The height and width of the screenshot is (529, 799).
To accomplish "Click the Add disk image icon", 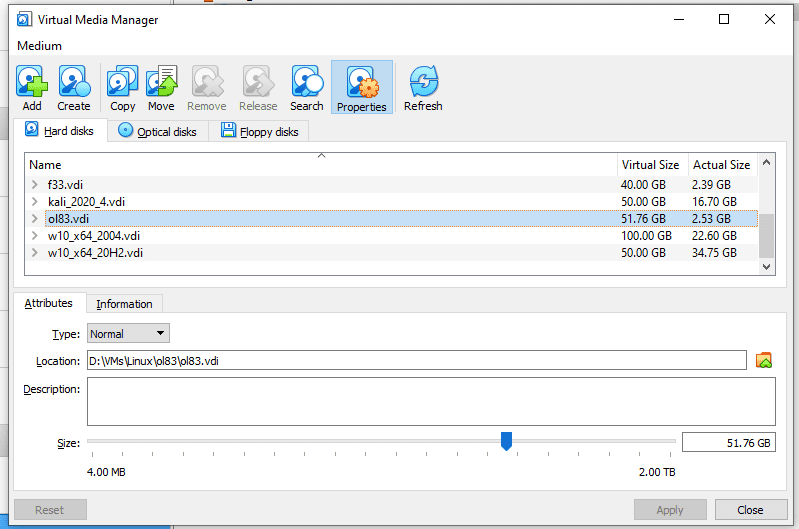I will [x=32, y=86].
